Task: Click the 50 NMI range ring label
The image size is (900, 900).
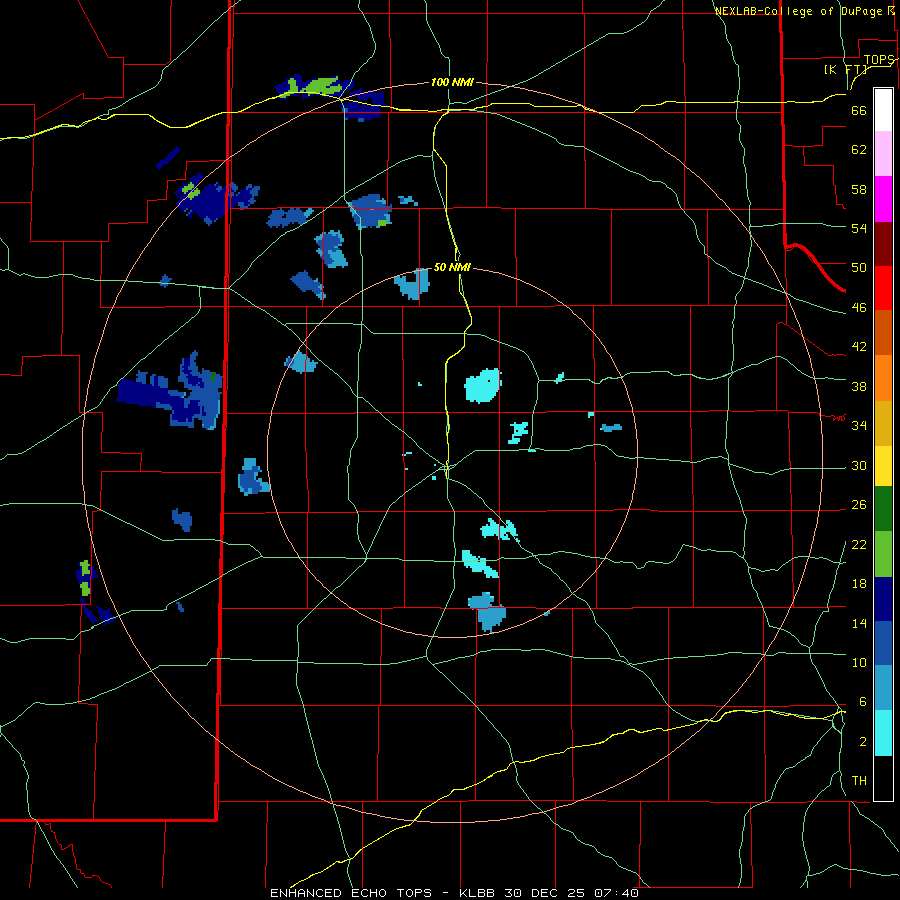Action: pos(452,267)
